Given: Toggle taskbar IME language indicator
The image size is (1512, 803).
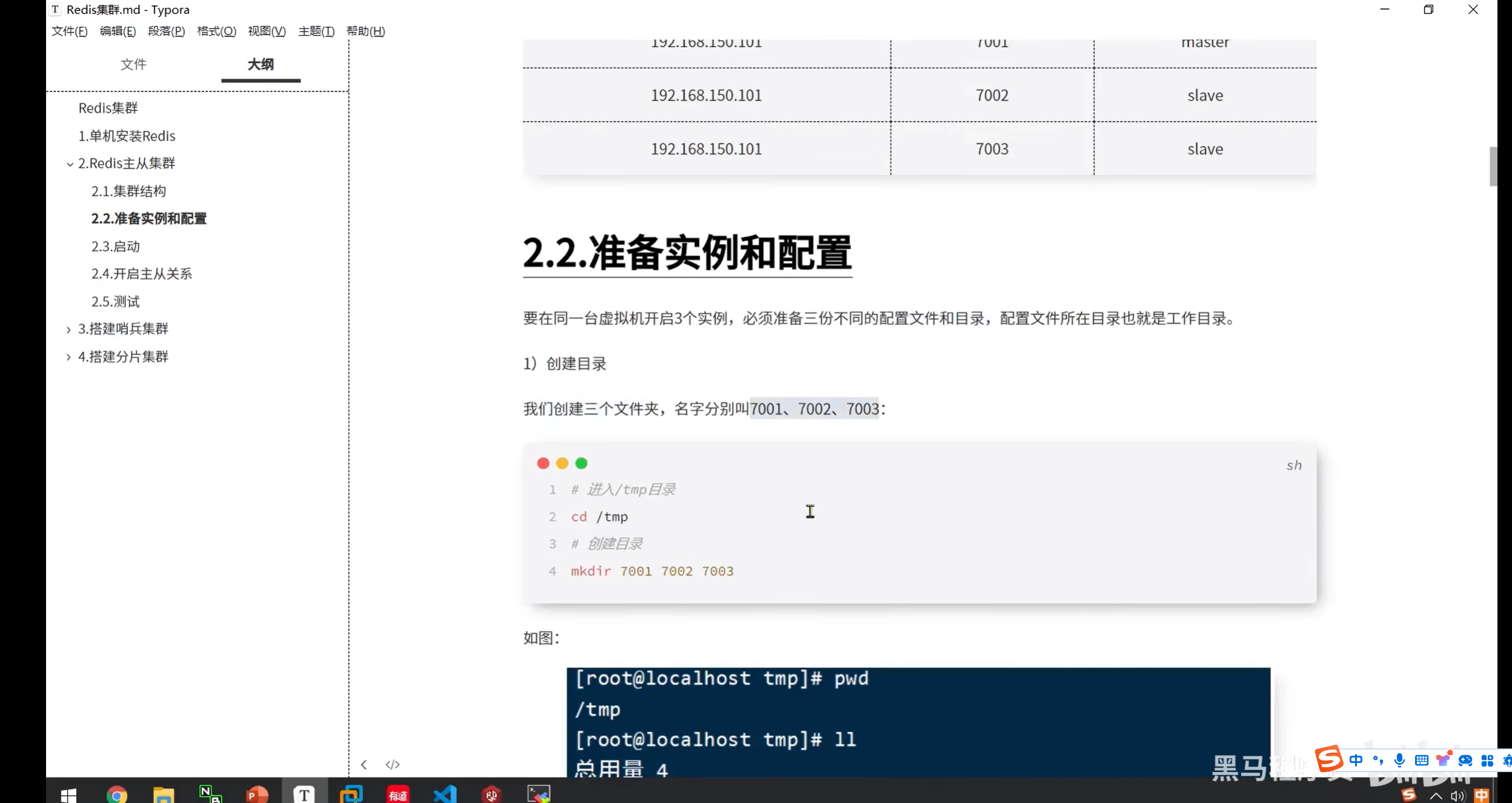Looking at the screenshot, I should 1481,795.
